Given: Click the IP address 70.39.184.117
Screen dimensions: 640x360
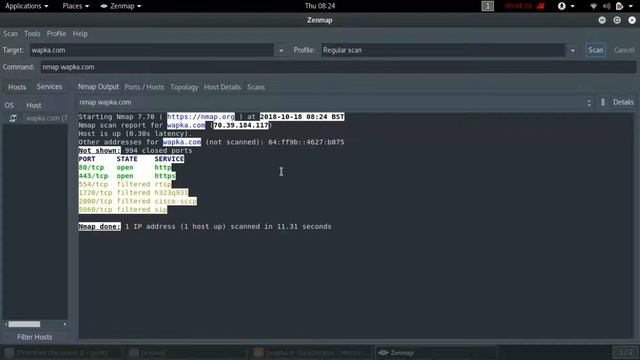Looking at the screenshot, I should point(241,125).
